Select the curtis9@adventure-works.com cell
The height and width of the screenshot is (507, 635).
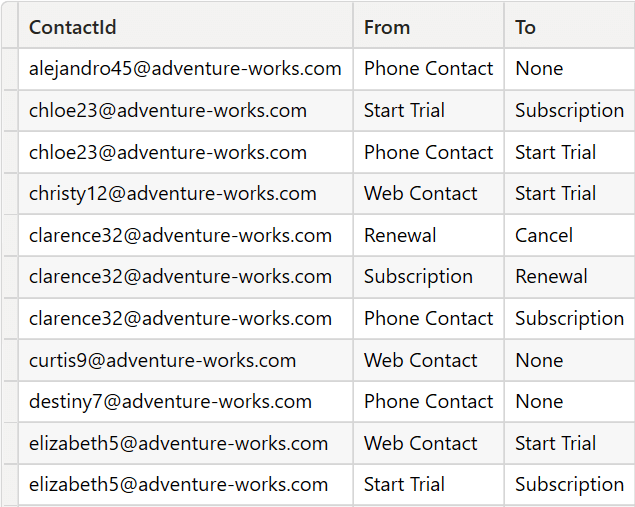[x=185, y=360]
